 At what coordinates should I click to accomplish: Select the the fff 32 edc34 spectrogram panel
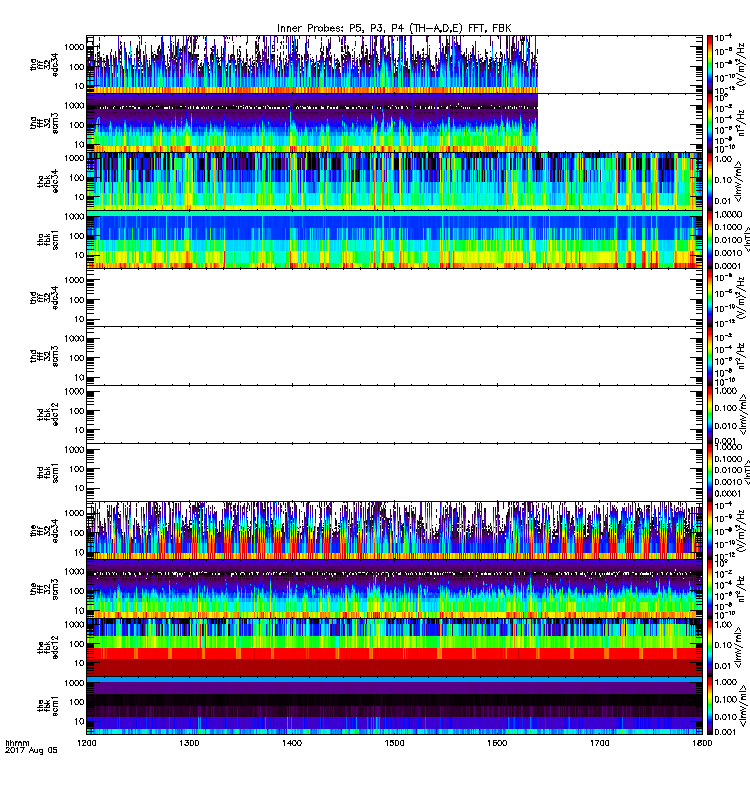pos(394,530)
